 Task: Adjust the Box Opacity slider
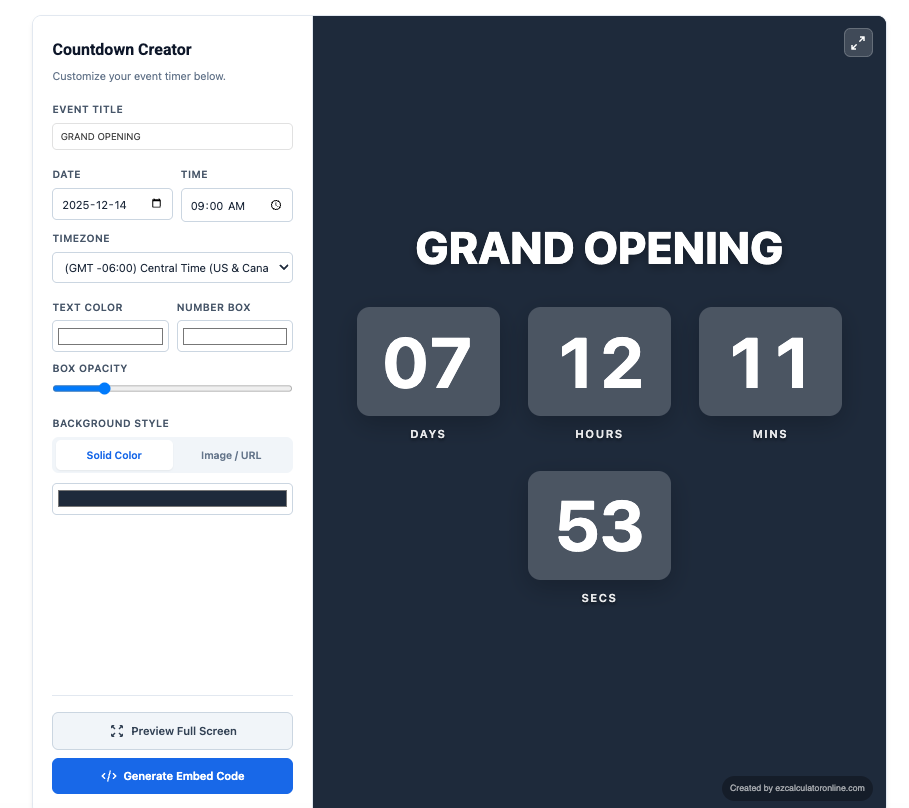click(104, 388)
